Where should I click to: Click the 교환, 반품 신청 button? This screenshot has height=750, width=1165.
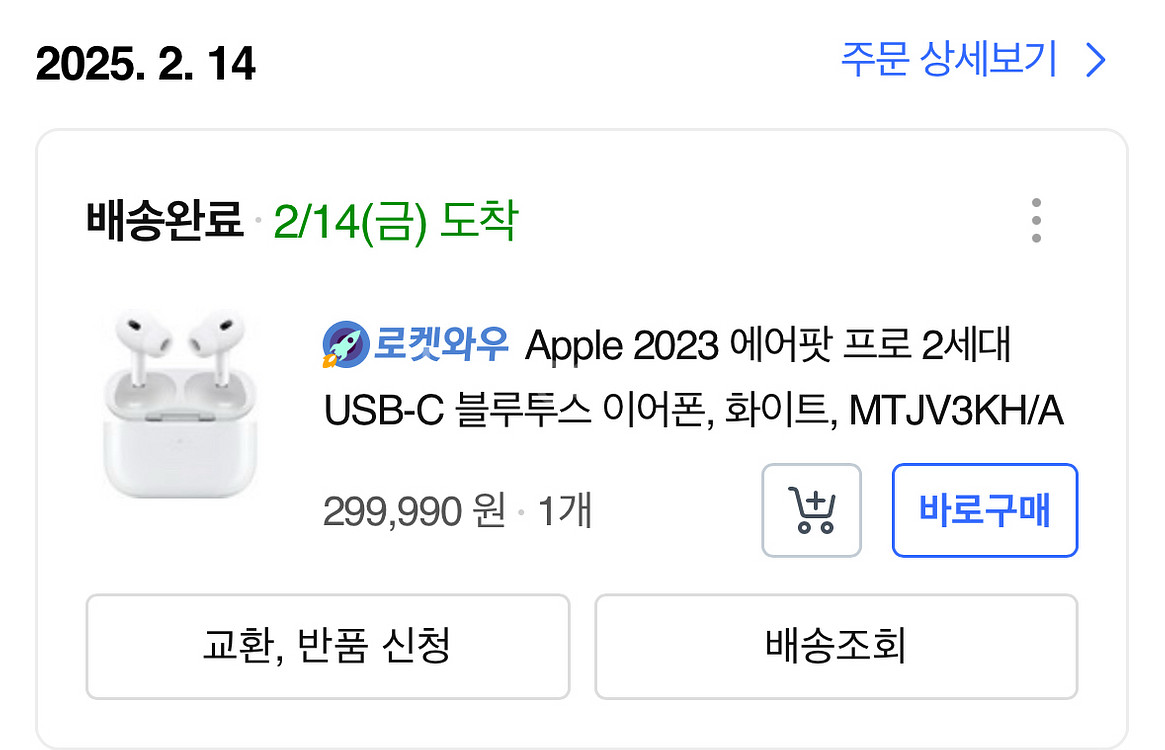[x=329, y=647]
